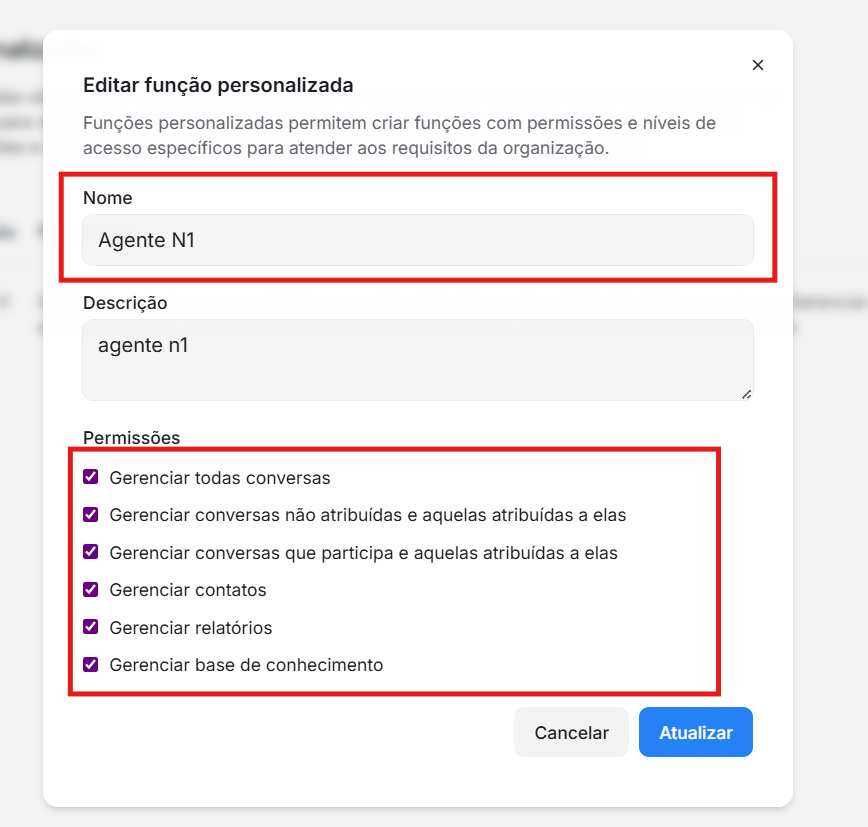Click the Gerenciar contatos label text

(188, 590)
